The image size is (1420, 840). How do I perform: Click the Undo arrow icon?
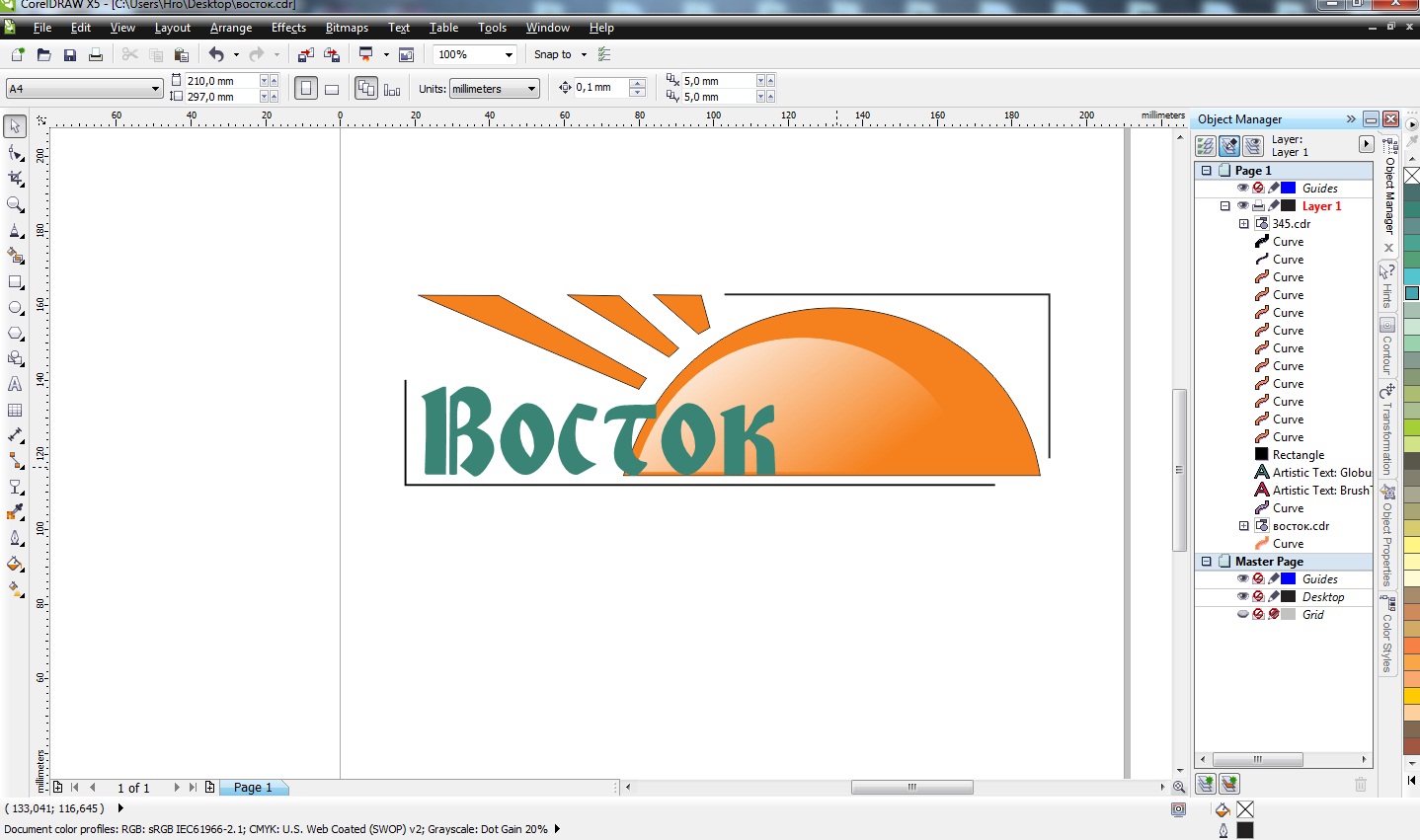(x=216, y=55)
